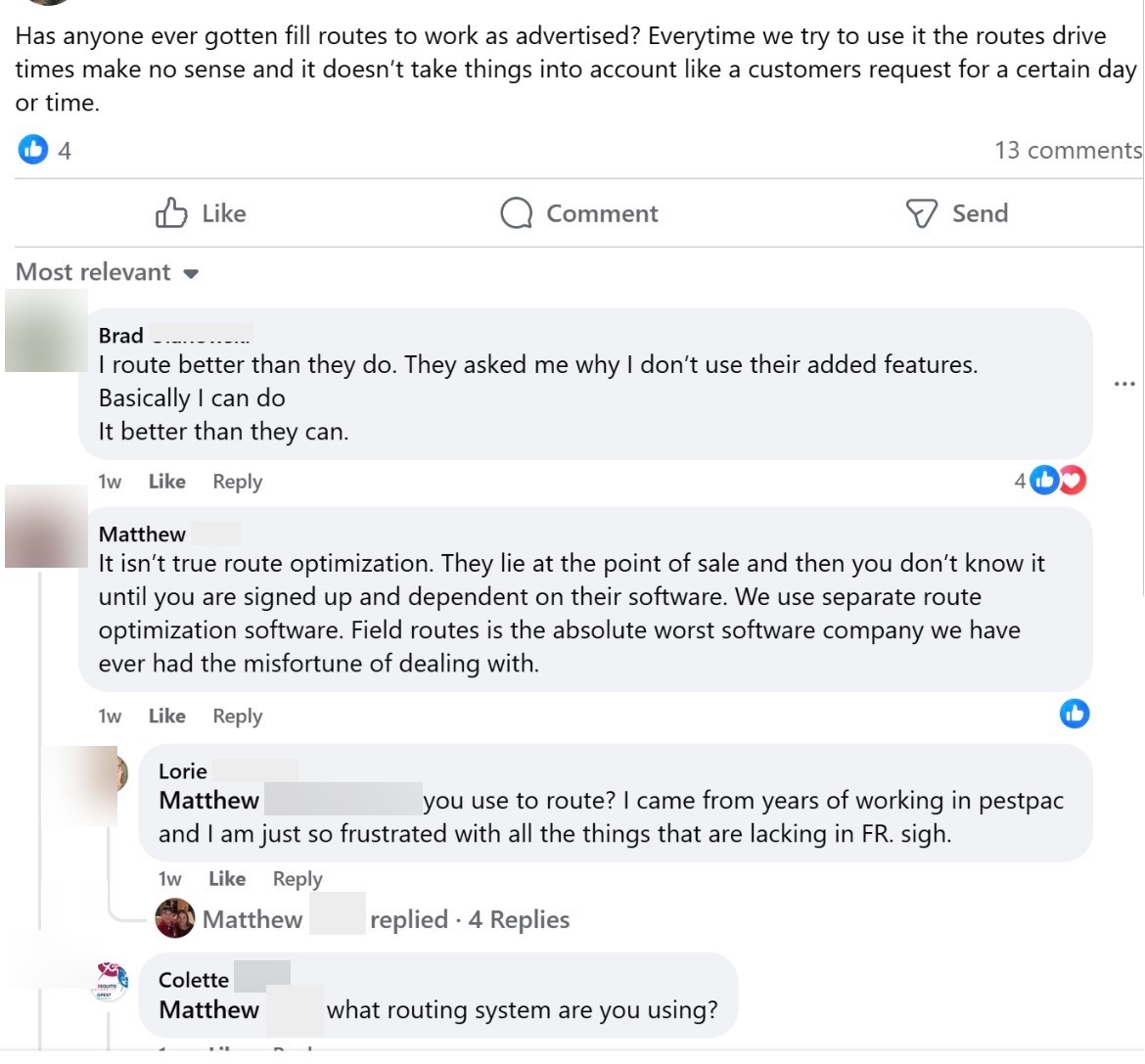1145x1064 pixels.
Task: Open the 13 comments link
Action: (1068, 150)
